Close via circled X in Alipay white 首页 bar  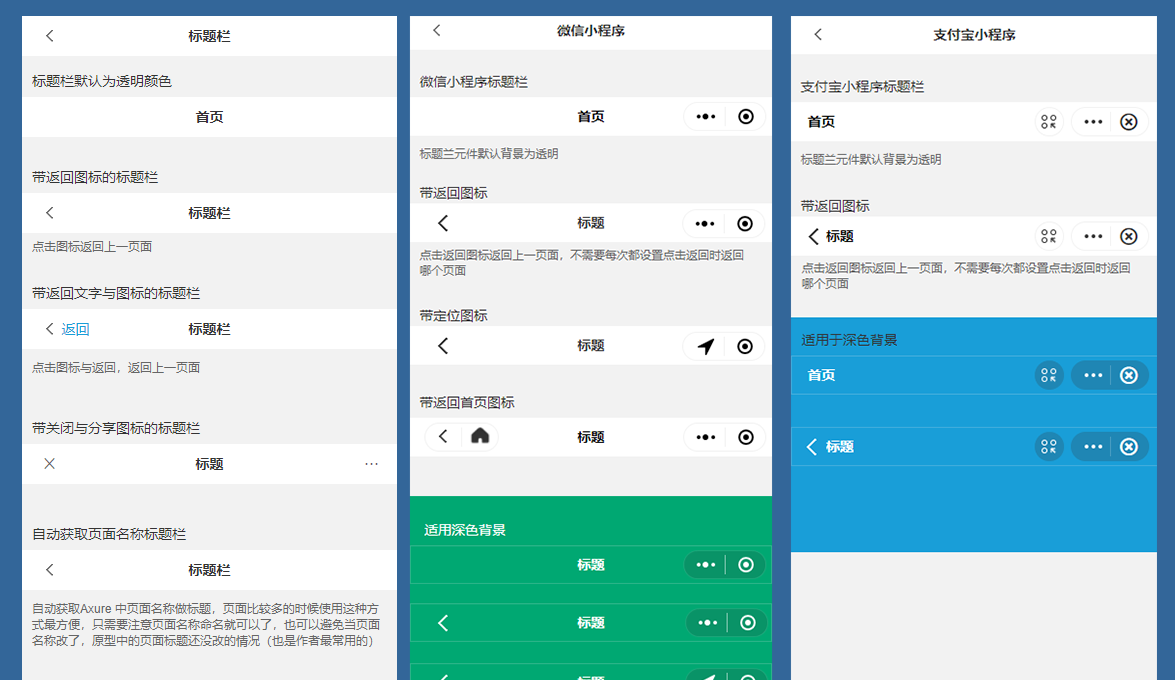[x=1129, y=121]
